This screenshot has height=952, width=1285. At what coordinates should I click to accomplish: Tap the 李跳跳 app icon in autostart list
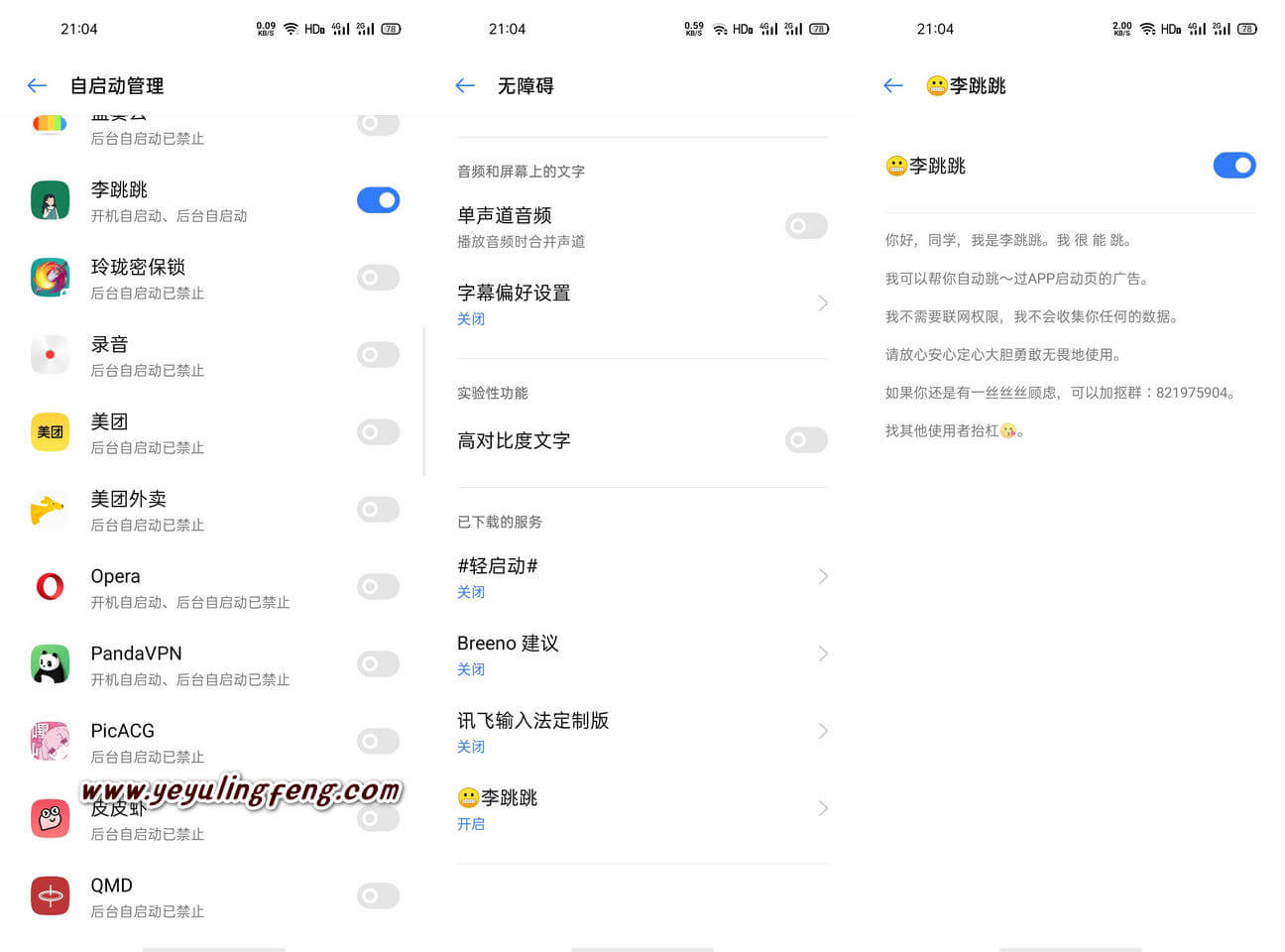(x=51, y=200)
